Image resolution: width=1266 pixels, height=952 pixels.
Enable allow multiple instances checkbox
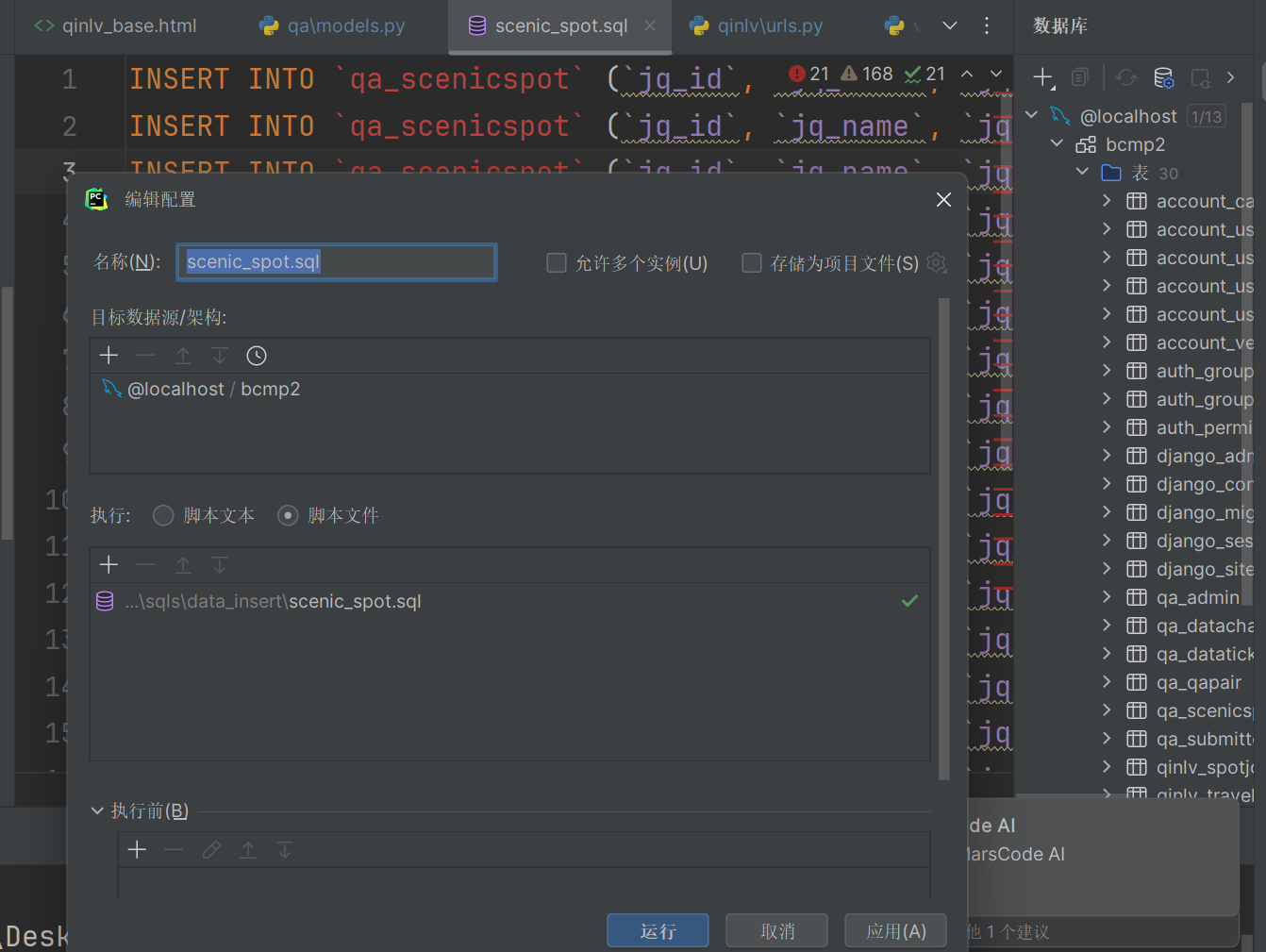click(x=557, y=263)
